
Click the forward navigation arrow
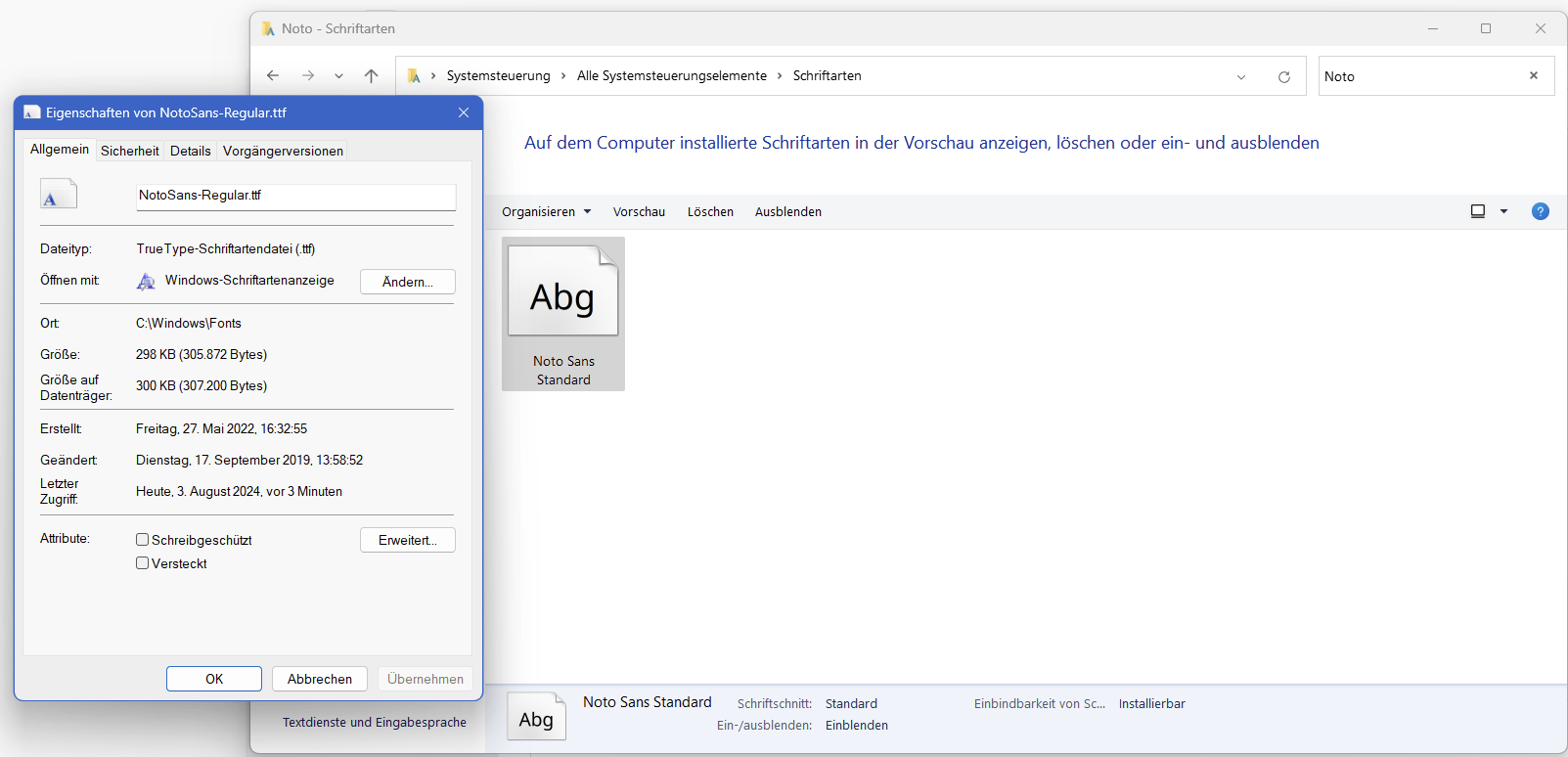pyautogui.click(x=308, y=76)
